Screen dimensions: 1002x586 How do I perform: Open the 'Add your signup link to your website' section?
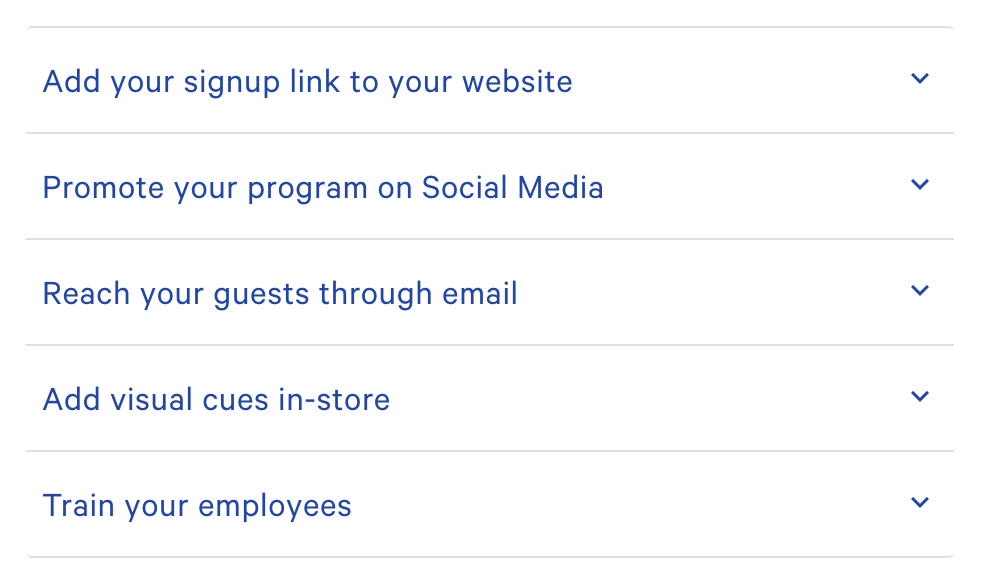pos(307,81)
